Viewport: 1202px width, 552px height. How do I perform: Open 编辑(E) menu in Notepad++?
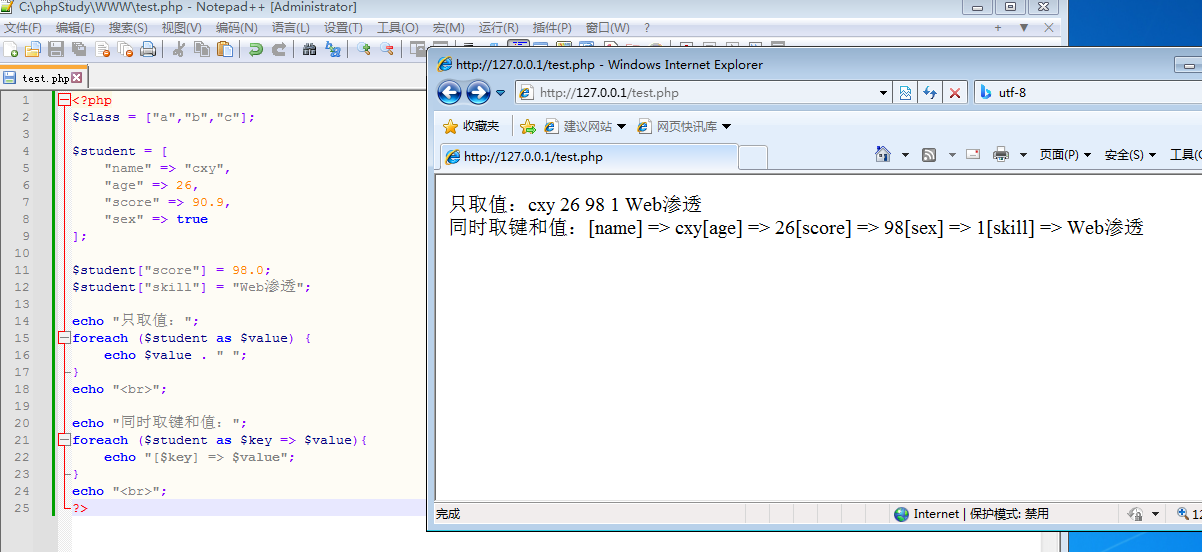click(x=75, y=28)
